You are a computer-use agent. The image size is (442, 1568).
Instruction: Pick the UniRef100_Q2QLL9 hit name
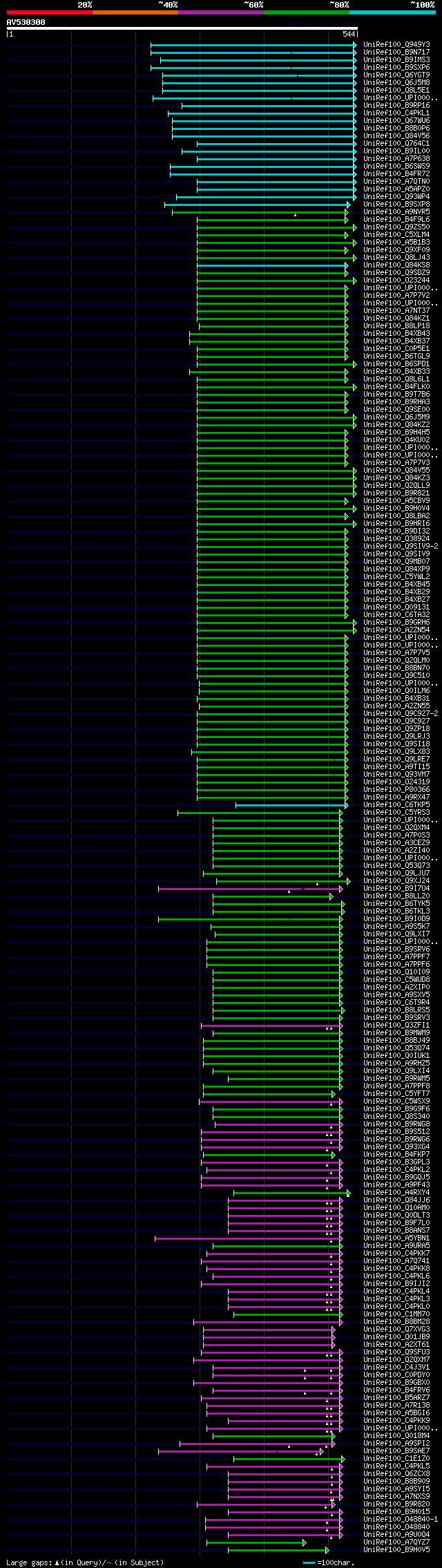click(396, 485)
